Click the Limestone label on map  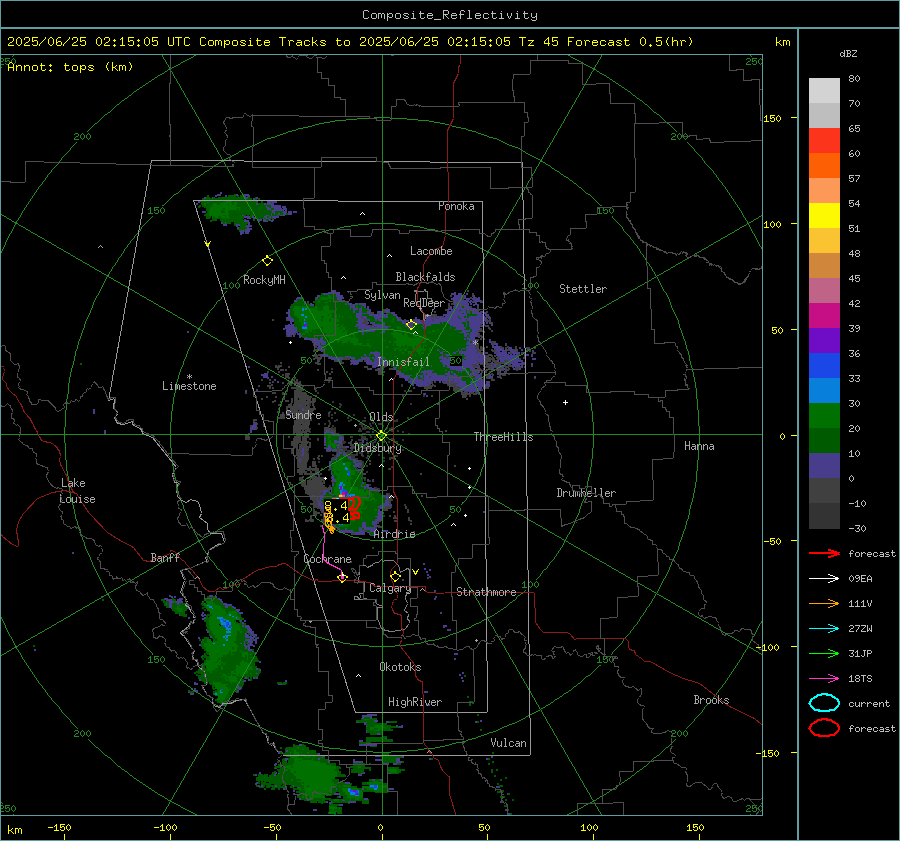click(x=189, y=386)
